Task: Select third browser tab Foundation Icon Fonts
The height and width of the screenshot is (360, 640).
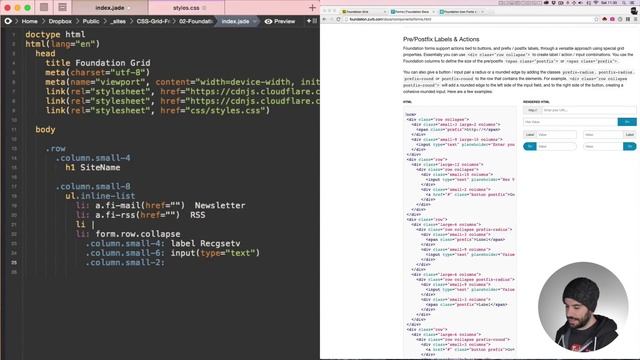Action: point(460,12)
